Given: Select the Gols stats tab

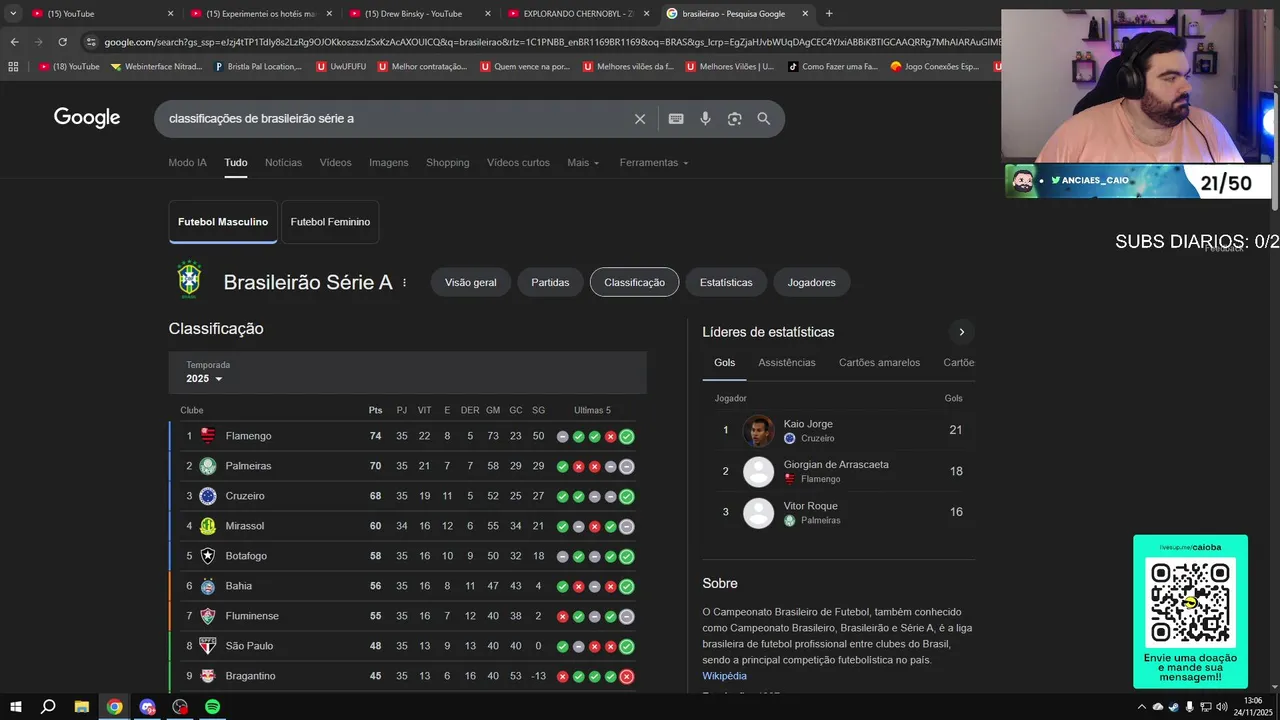Looking at the screenshot, I should click(725, 363).
